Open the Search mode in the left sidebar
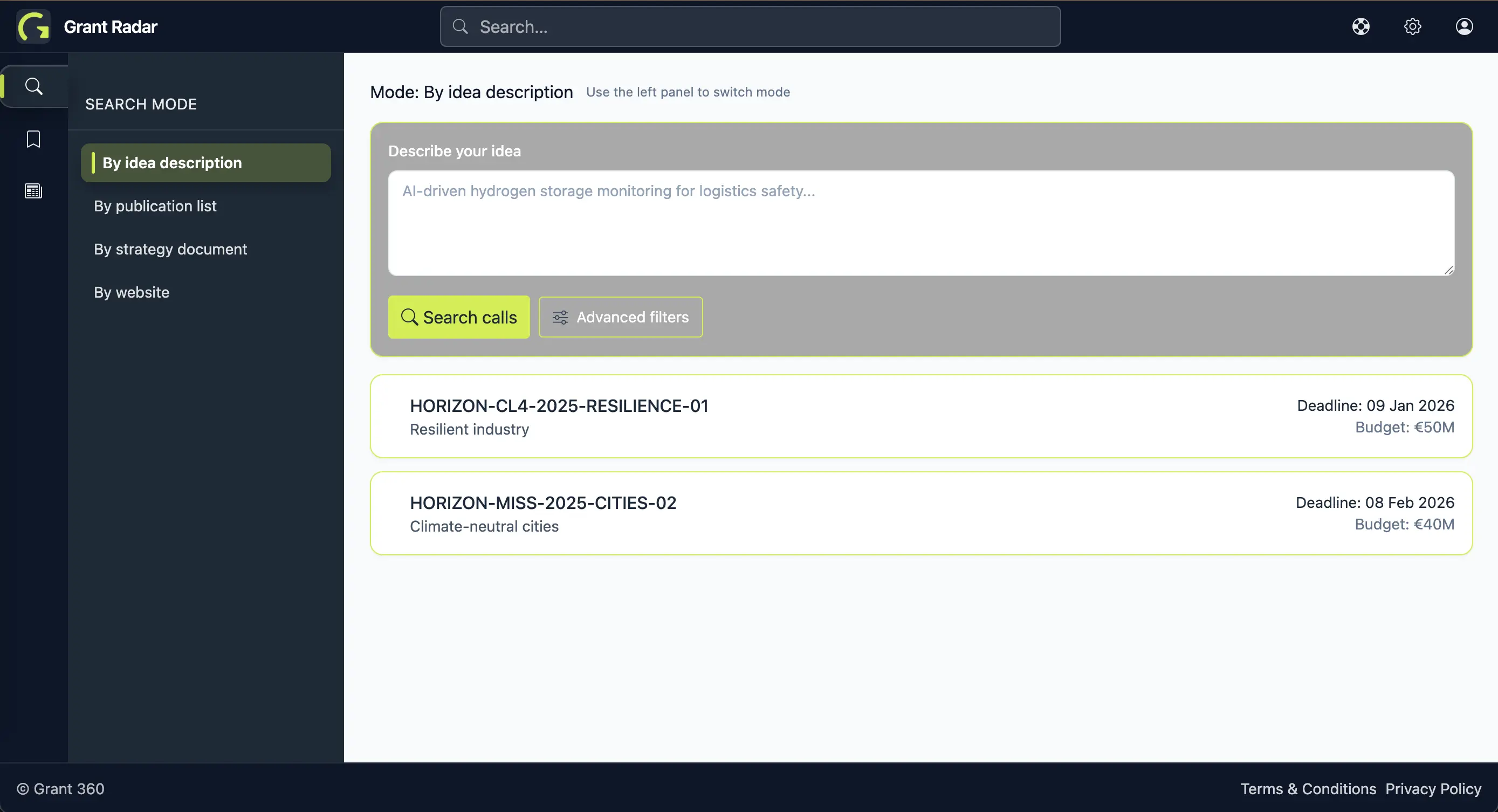1498x812 pixels. [33, 86]
